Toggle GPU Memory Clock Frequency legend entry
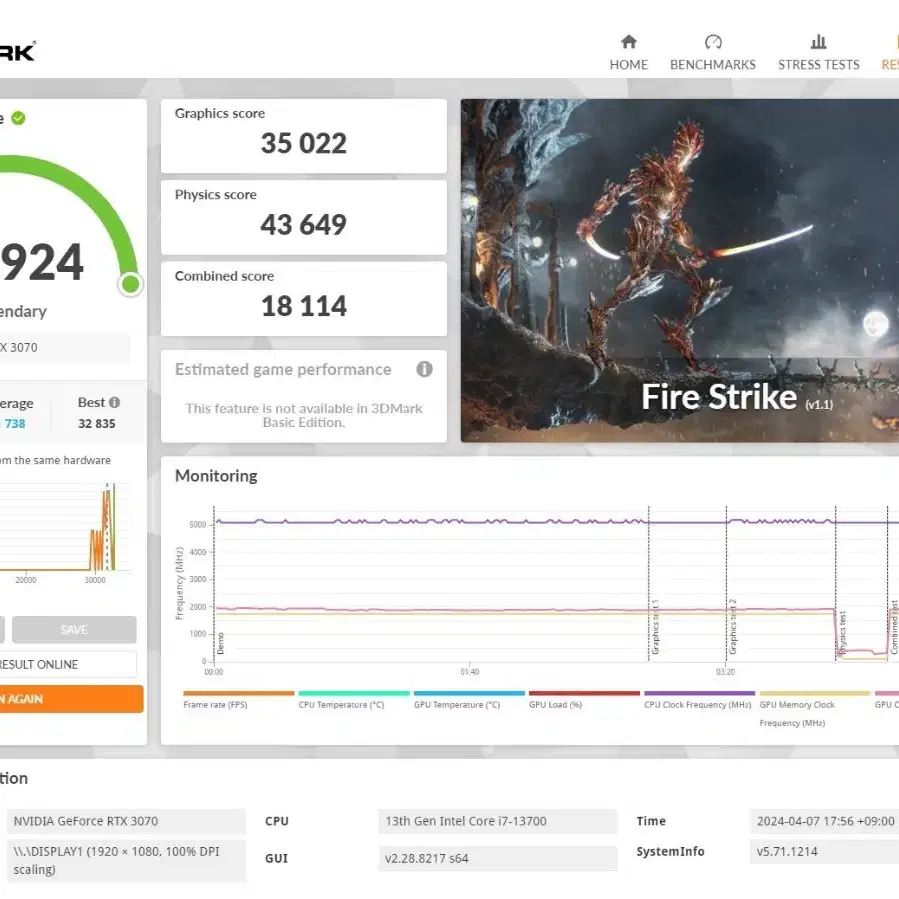This screenshot has width=899, height=899. pyautogui.click(x=815, y=709)
